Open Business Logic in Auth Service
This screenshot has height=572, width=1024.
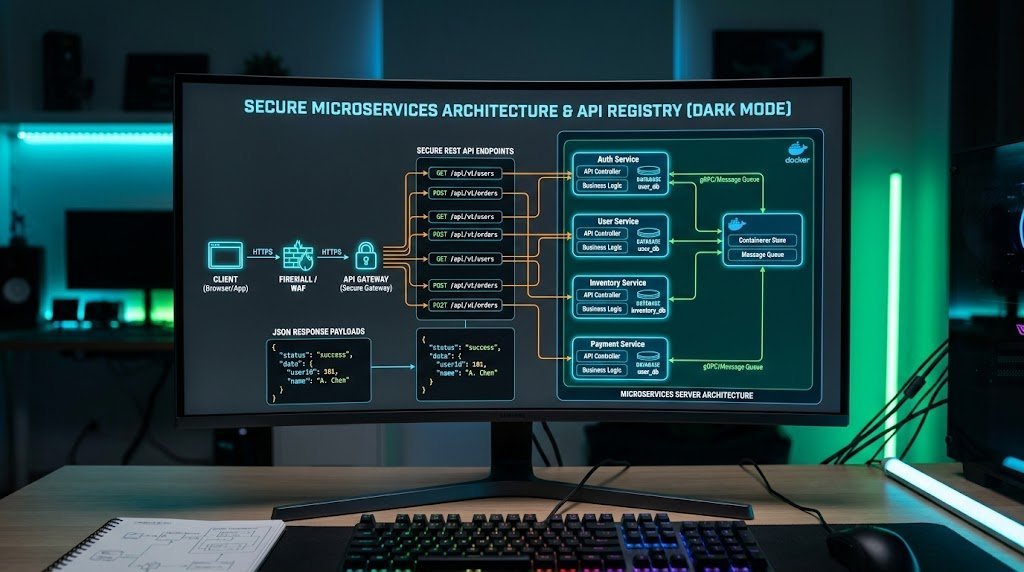point(602,185)
